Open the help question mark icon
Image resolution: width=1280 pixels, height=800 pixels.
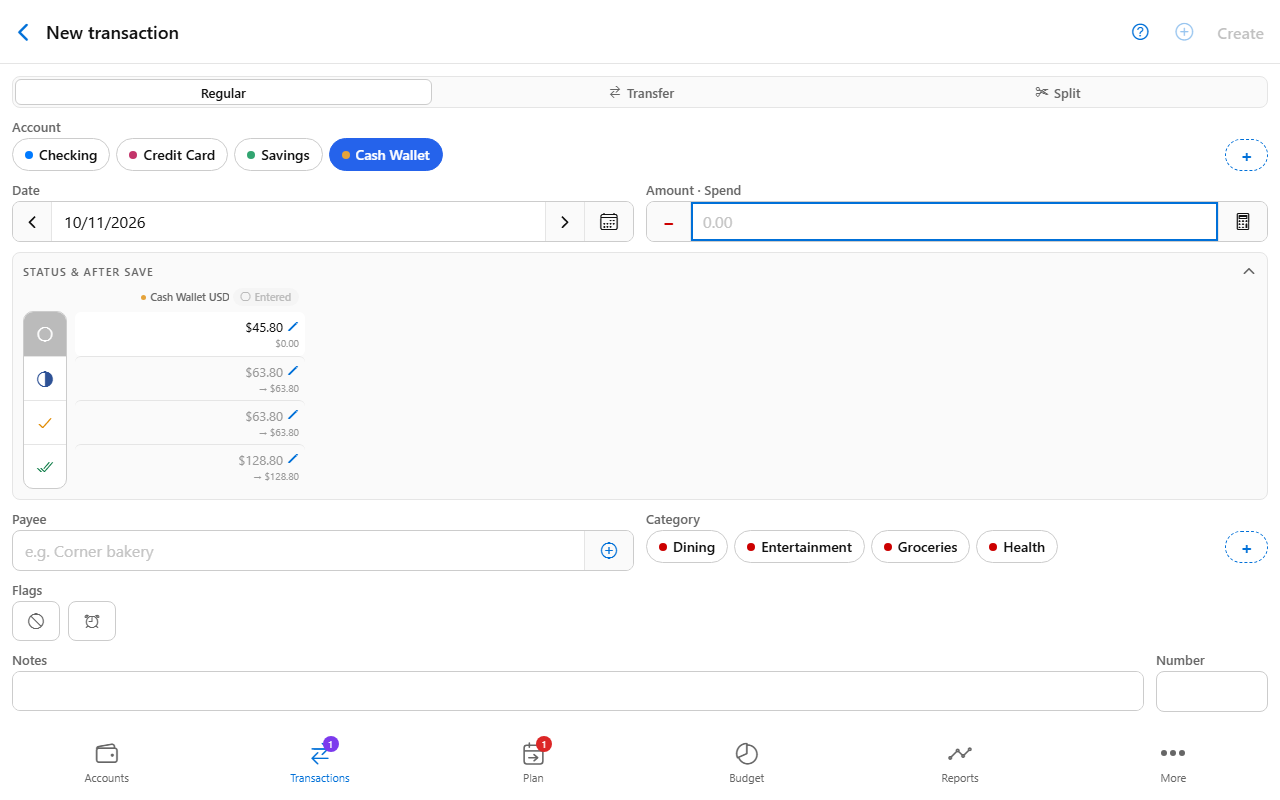point(1140,32)
